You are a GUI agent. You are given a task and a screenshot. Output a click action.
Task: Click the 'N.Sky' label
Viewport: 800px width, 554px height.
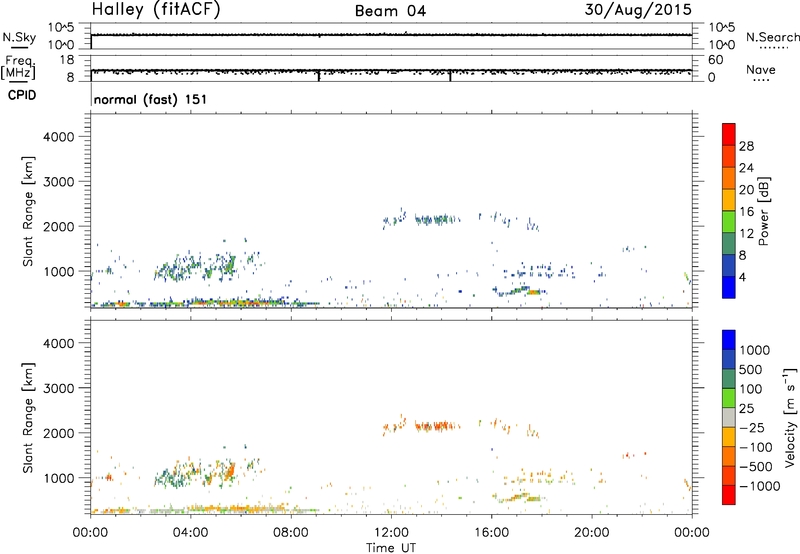point(19,37)
